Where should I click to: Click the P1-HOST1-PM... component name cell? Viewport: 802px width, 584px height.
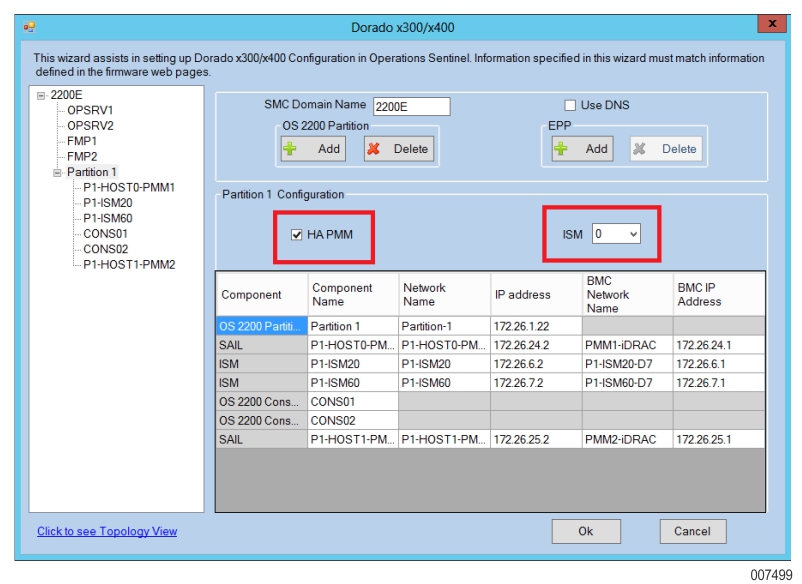tap(353, 440)
